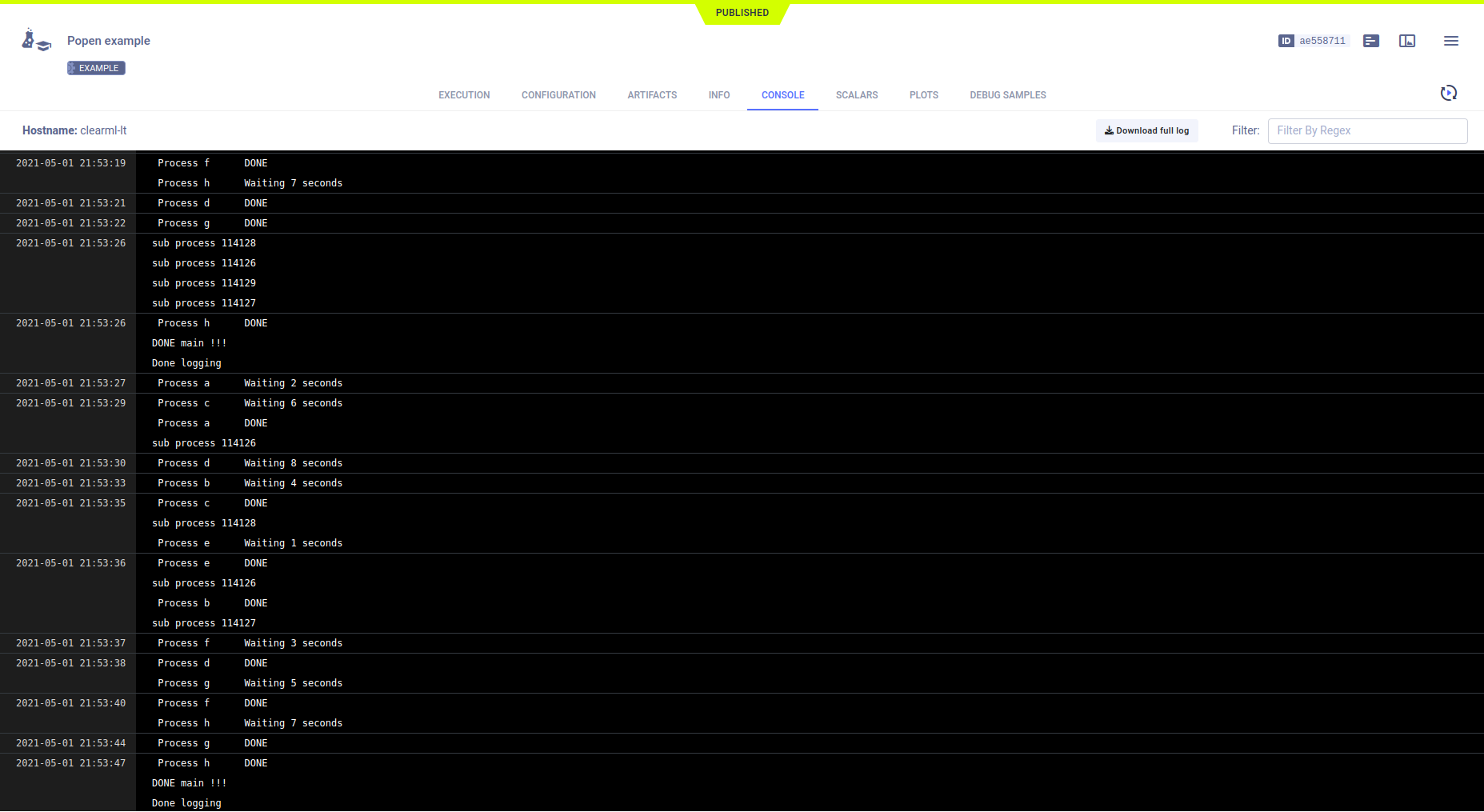The image size is (1484, 812).
Task: Open the details view icon
Action: (1371, 41)
